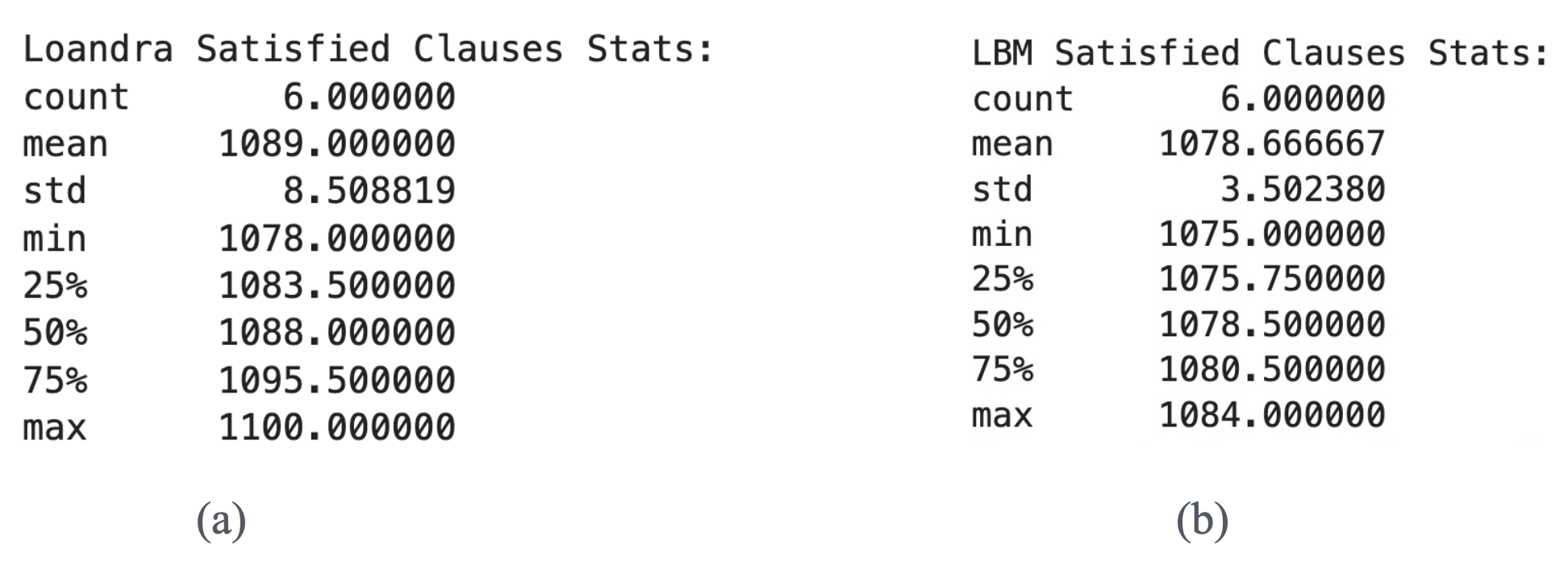Click the Loandra 75% value 1095.500000
The height and width of the screenshot is (582, 1568).
(x=337, y=380)
